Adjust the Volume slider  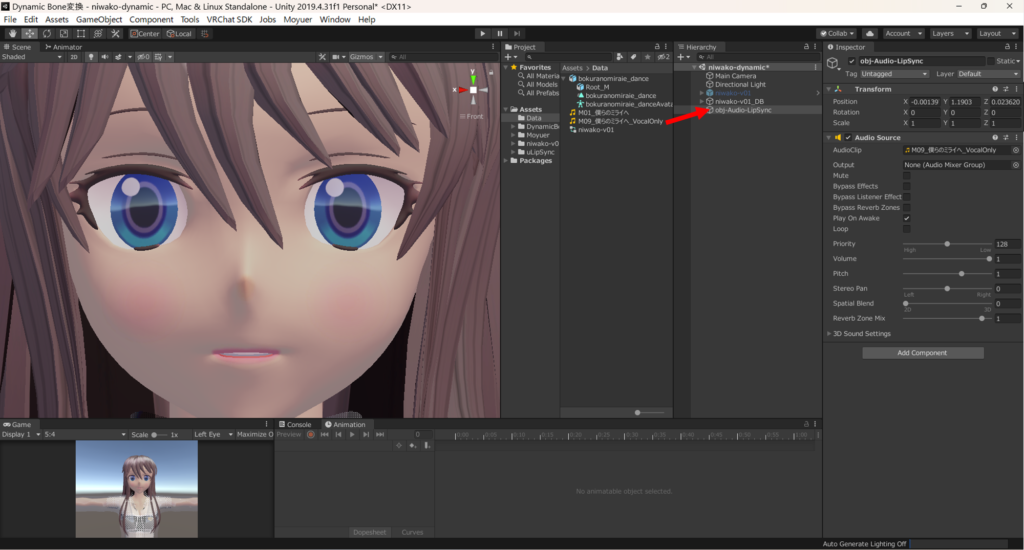click(990, 259)
